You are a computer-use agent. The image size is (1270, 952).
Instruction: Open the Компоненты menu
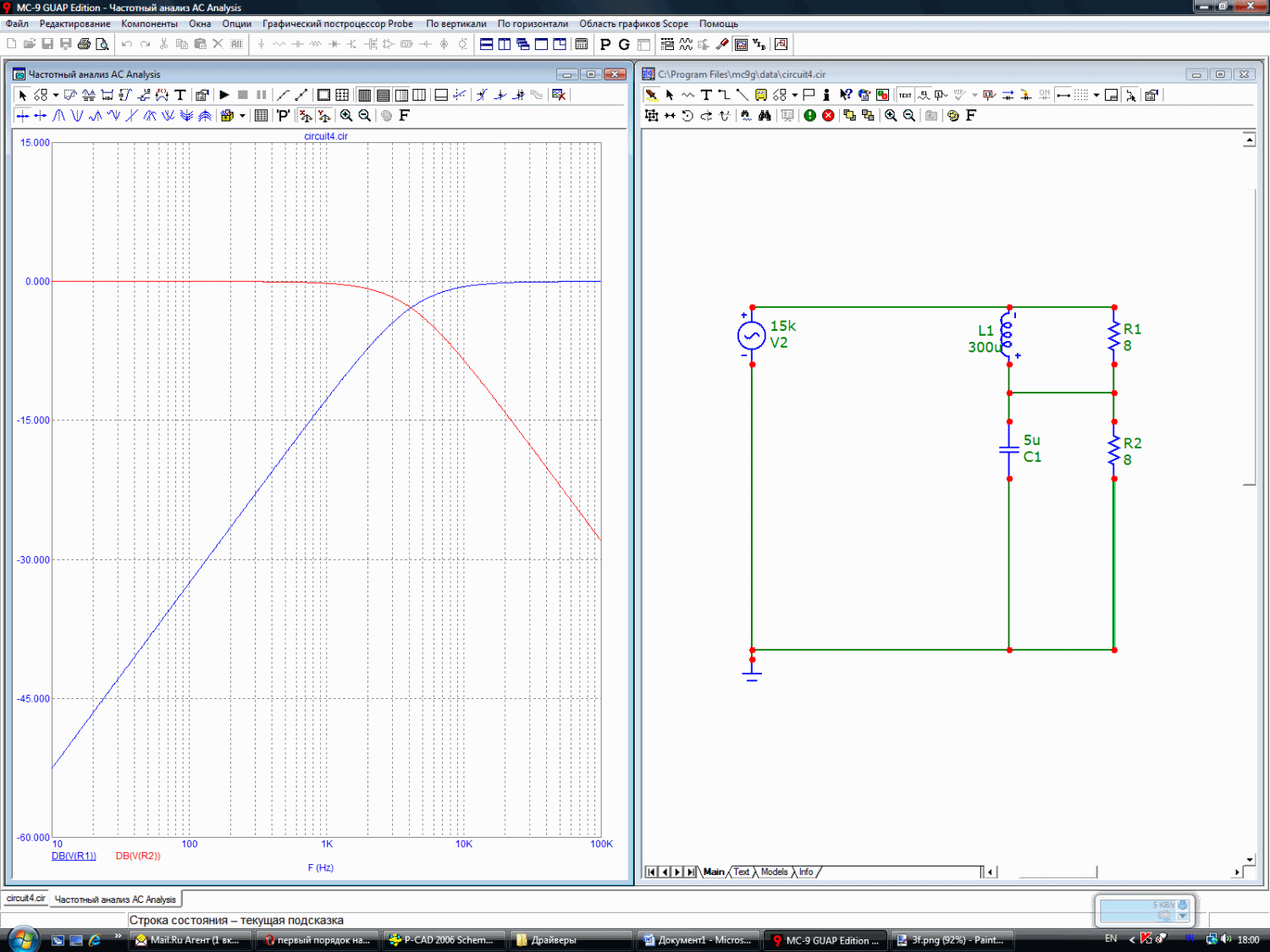click(x=149, y=24)
